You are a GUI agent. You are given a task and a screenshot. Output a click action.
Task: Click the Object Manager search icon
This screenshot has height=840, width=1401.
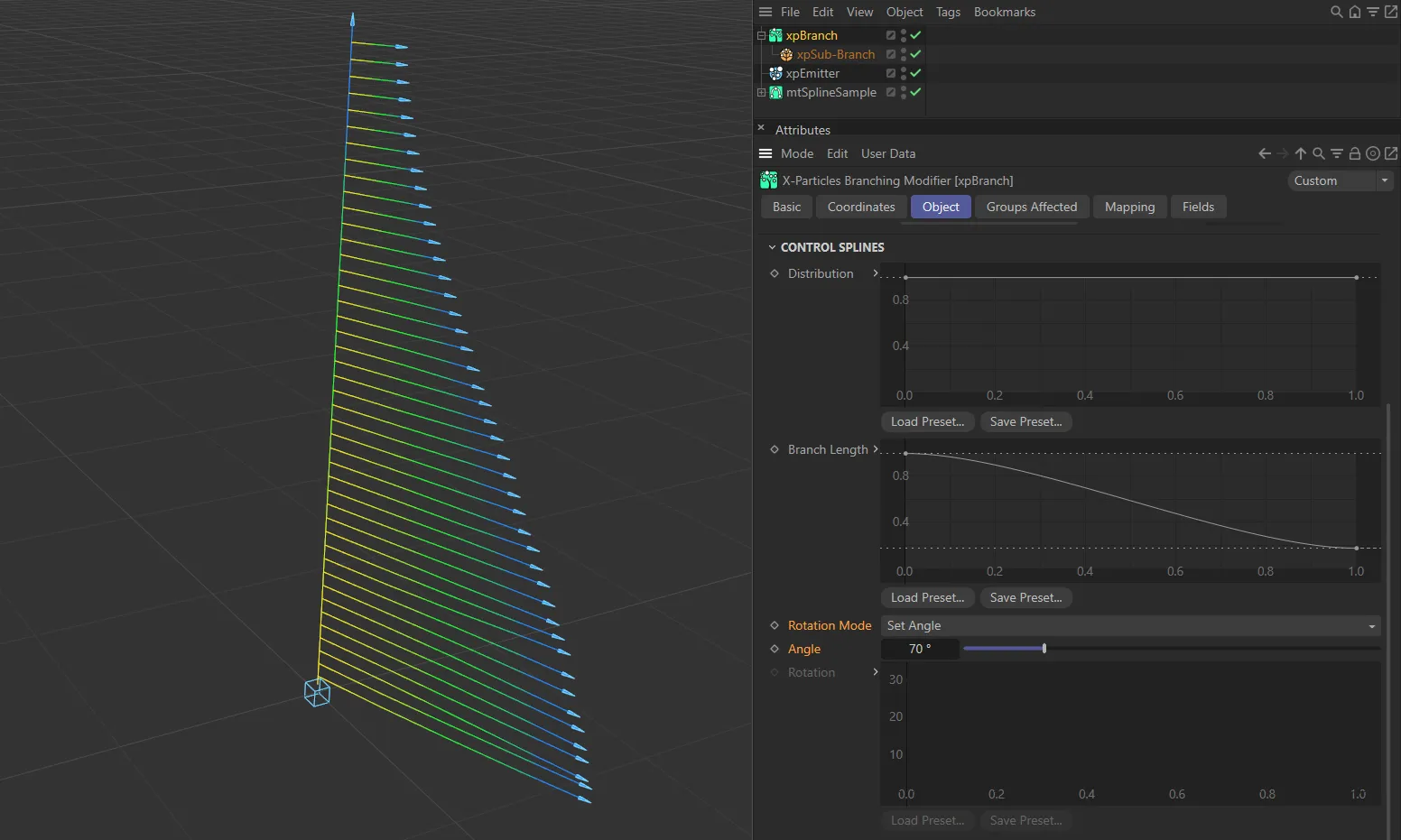click(x=1335, y=12)
